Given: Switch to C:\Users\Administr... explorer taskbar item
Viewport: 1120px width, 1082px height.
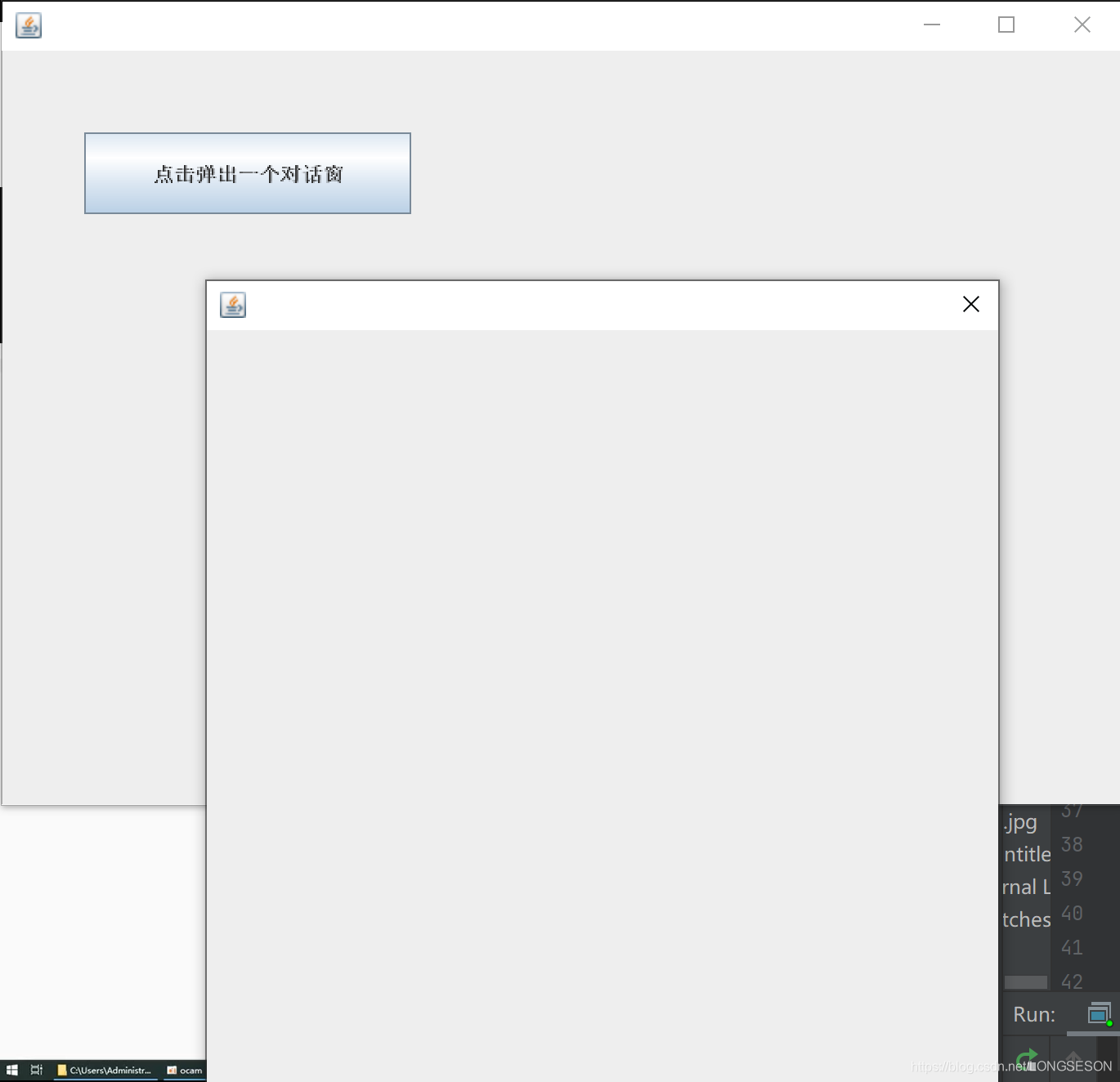Looking at the screenshot, I should (x=105, y=1070).
